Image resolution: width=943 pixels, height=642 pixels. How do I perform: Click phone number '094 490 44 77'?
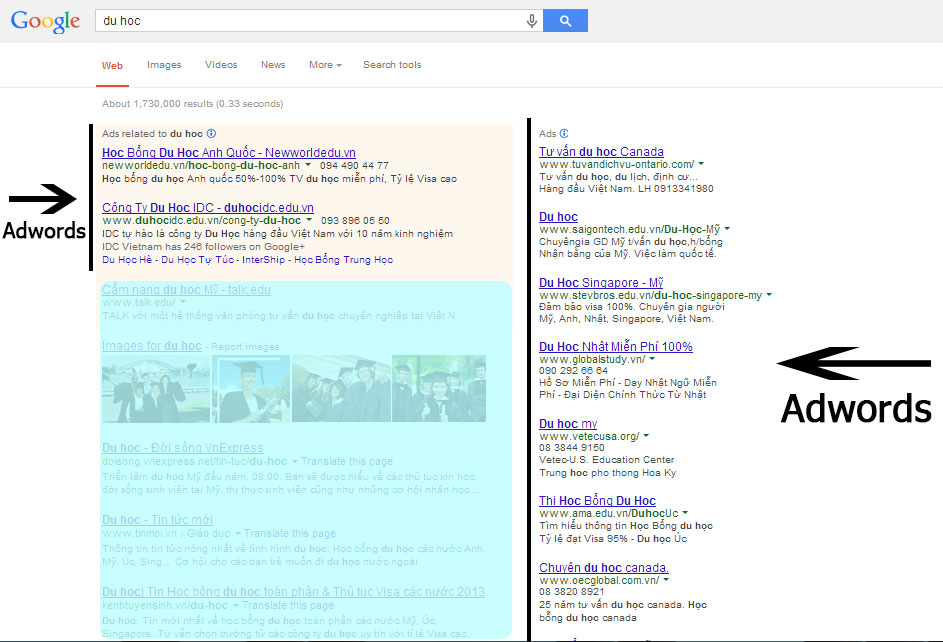click(x=354, y=165)
